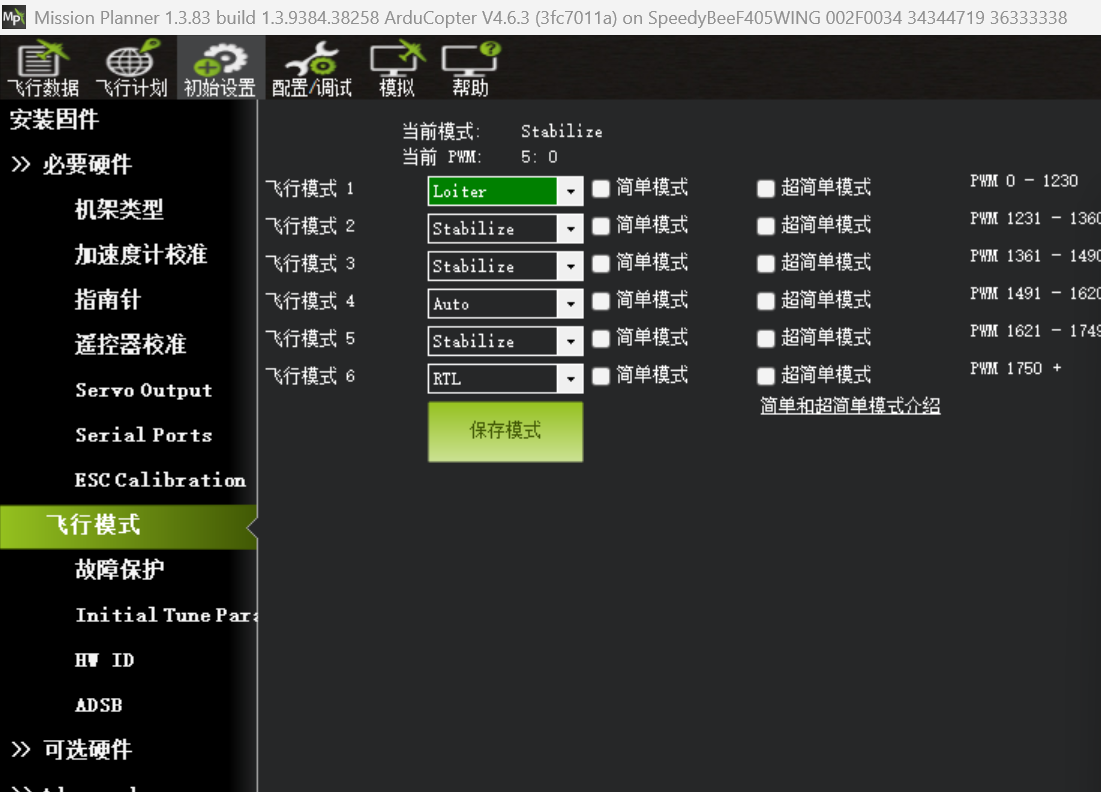
Task: Open the 简单和超简单模式介绍 link
Action: coord(850,406)
